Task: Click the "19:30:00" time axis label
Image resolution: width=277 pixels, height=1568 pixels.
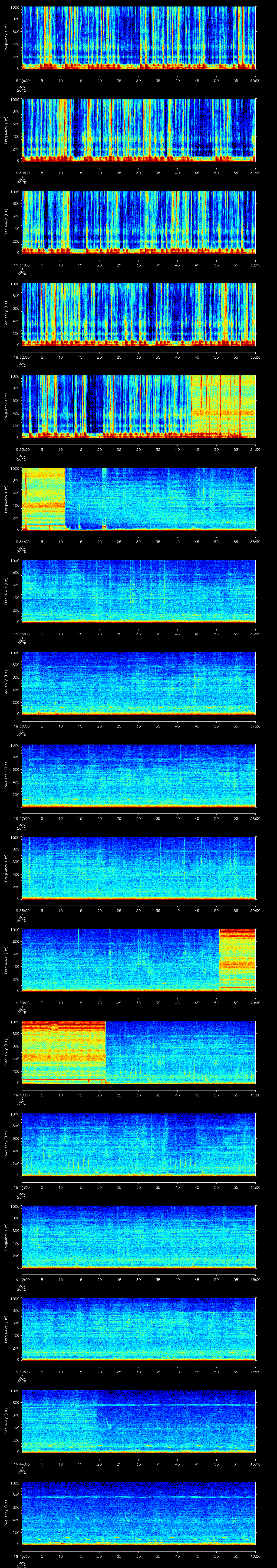Action: click(22, 173)
